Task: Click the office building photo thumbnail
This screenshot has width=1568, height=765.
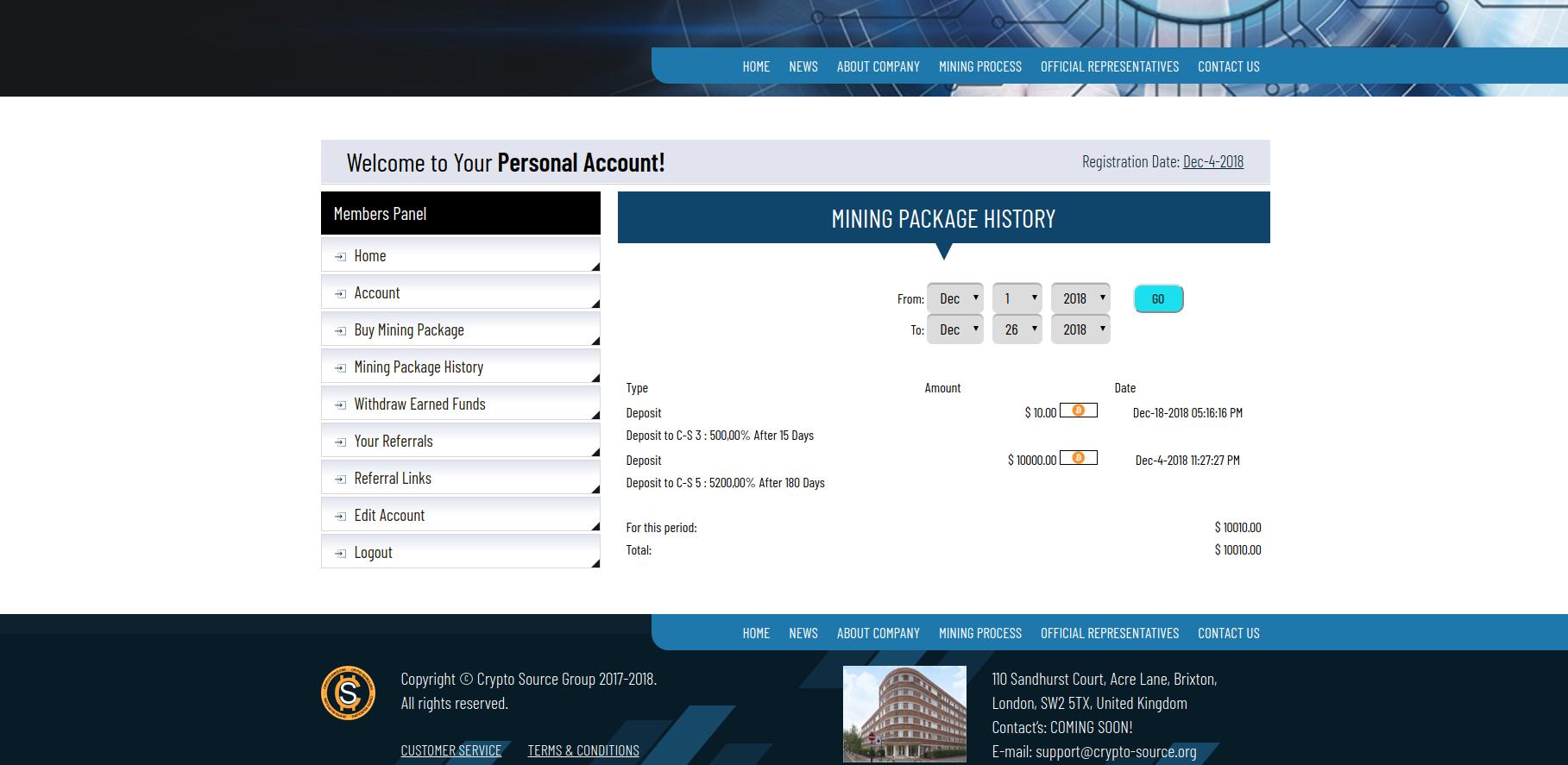Action: [904, 713]
